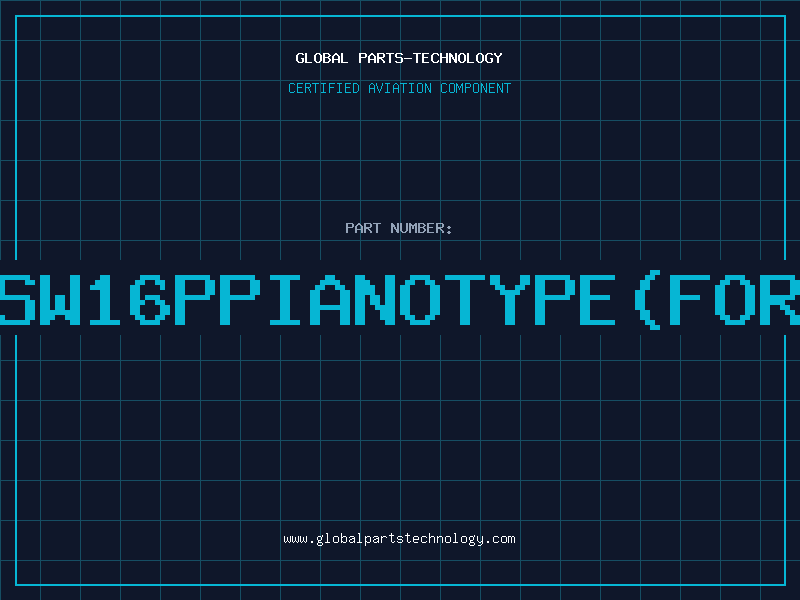Click the PART NUMBER: label

tap(399, 228)
